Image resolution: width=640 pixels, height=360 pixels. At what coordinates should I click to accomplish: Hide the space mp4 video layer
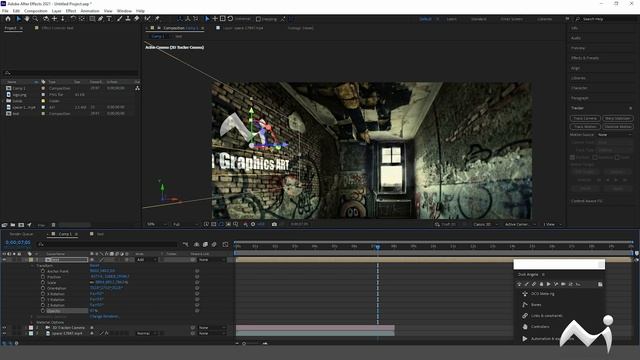(x=4, y=333)
